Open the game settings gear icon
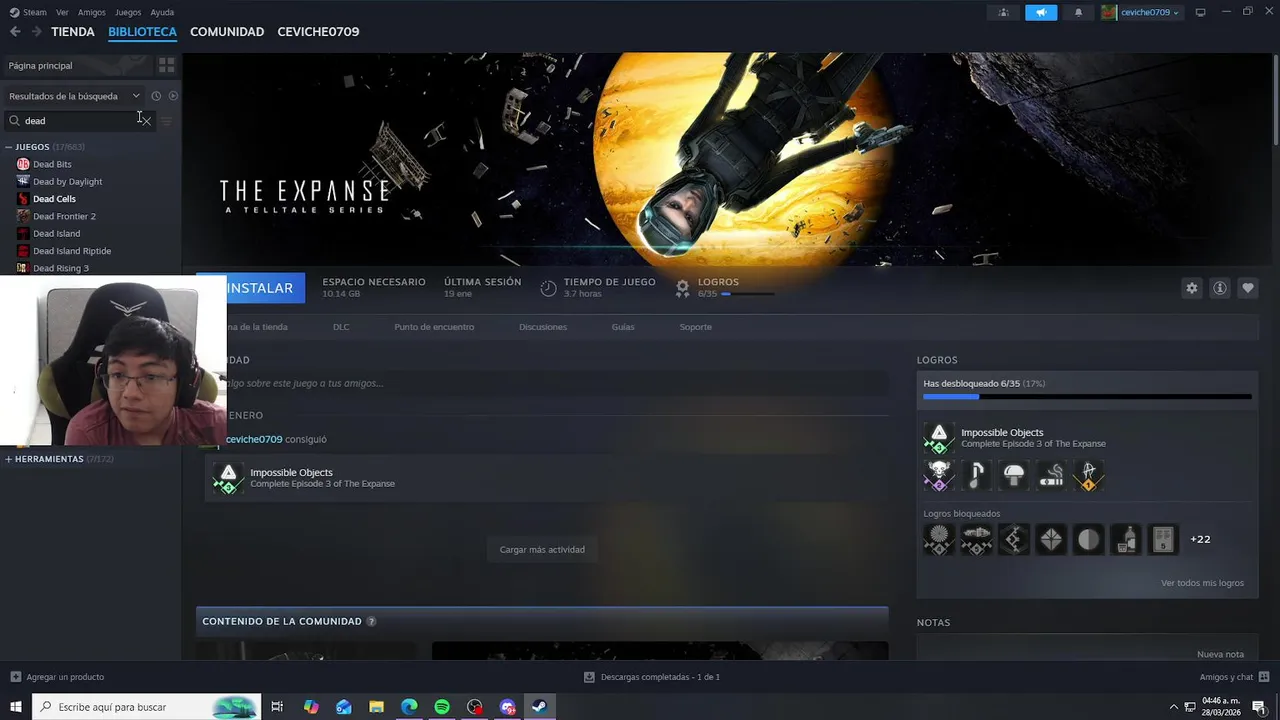This screenshot has height=720, width=1280. click(1191, 288)
